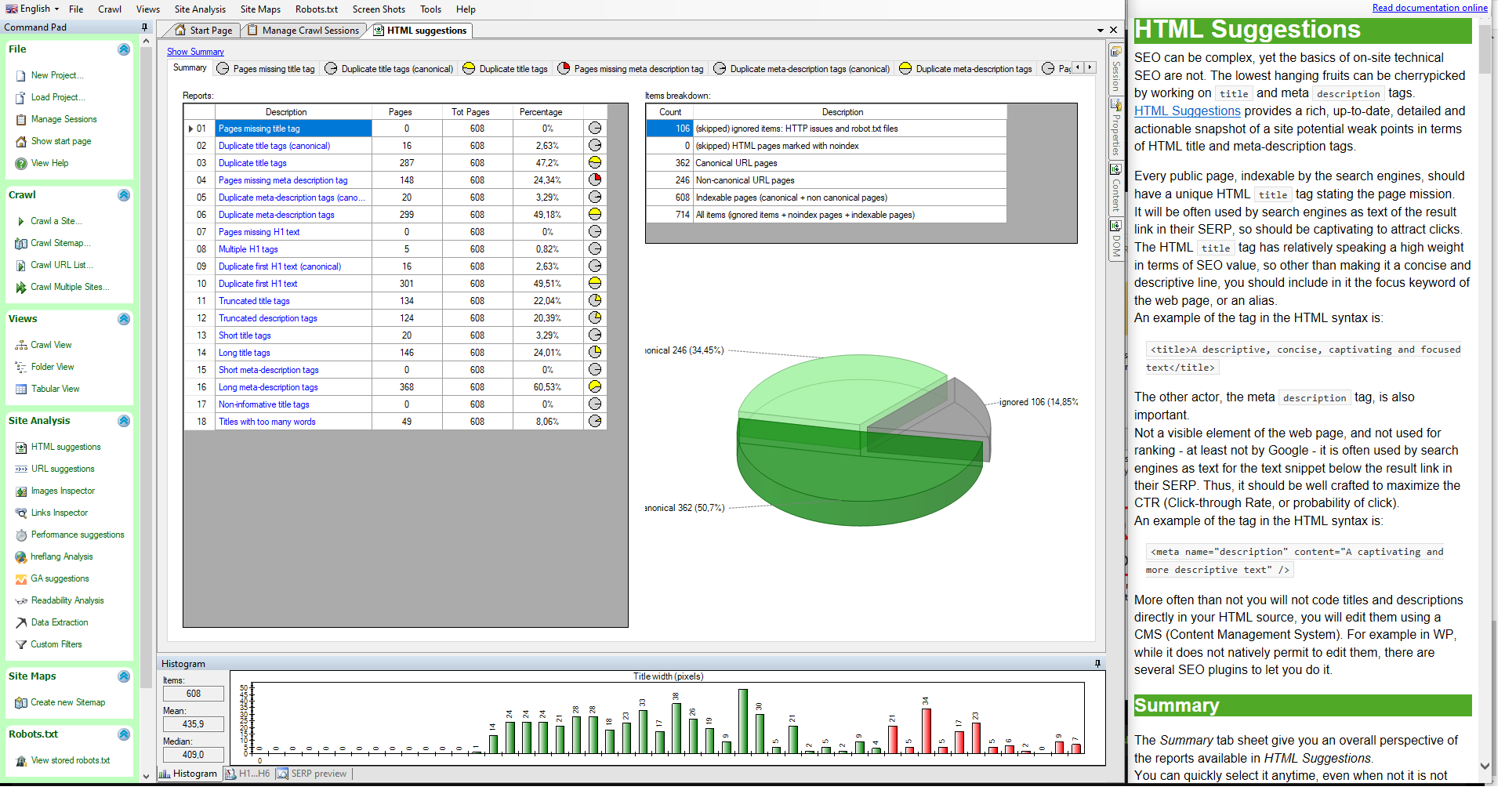Open the Duplicate title tags report tab
Screen dimensions: 1505x812
[506, 69]
